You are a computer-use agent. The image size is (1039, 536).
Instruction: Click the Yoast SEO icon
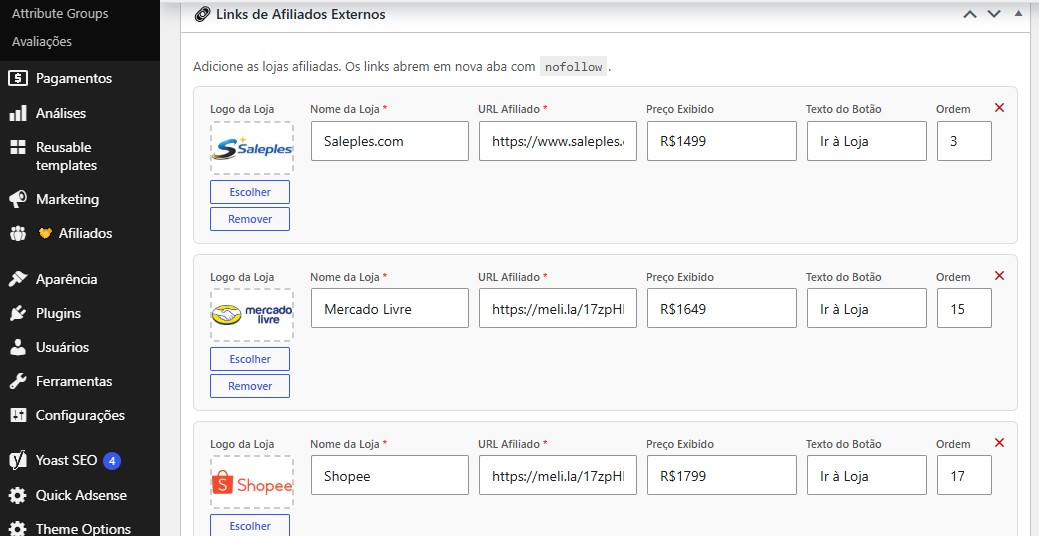coord(18,460)
